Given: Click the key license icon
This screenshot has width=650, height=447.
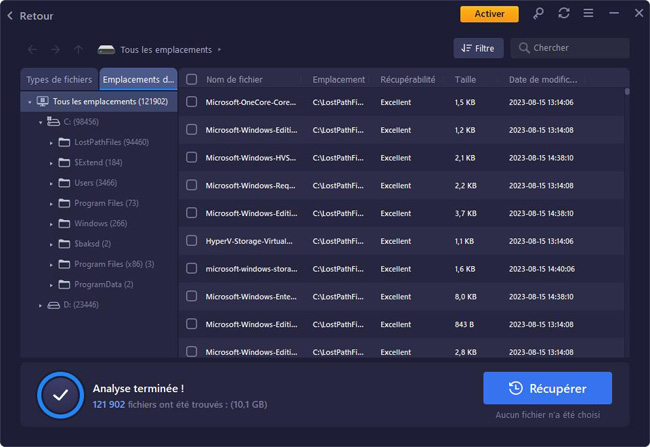Looking at the screenshot, I should click(538, 14).
